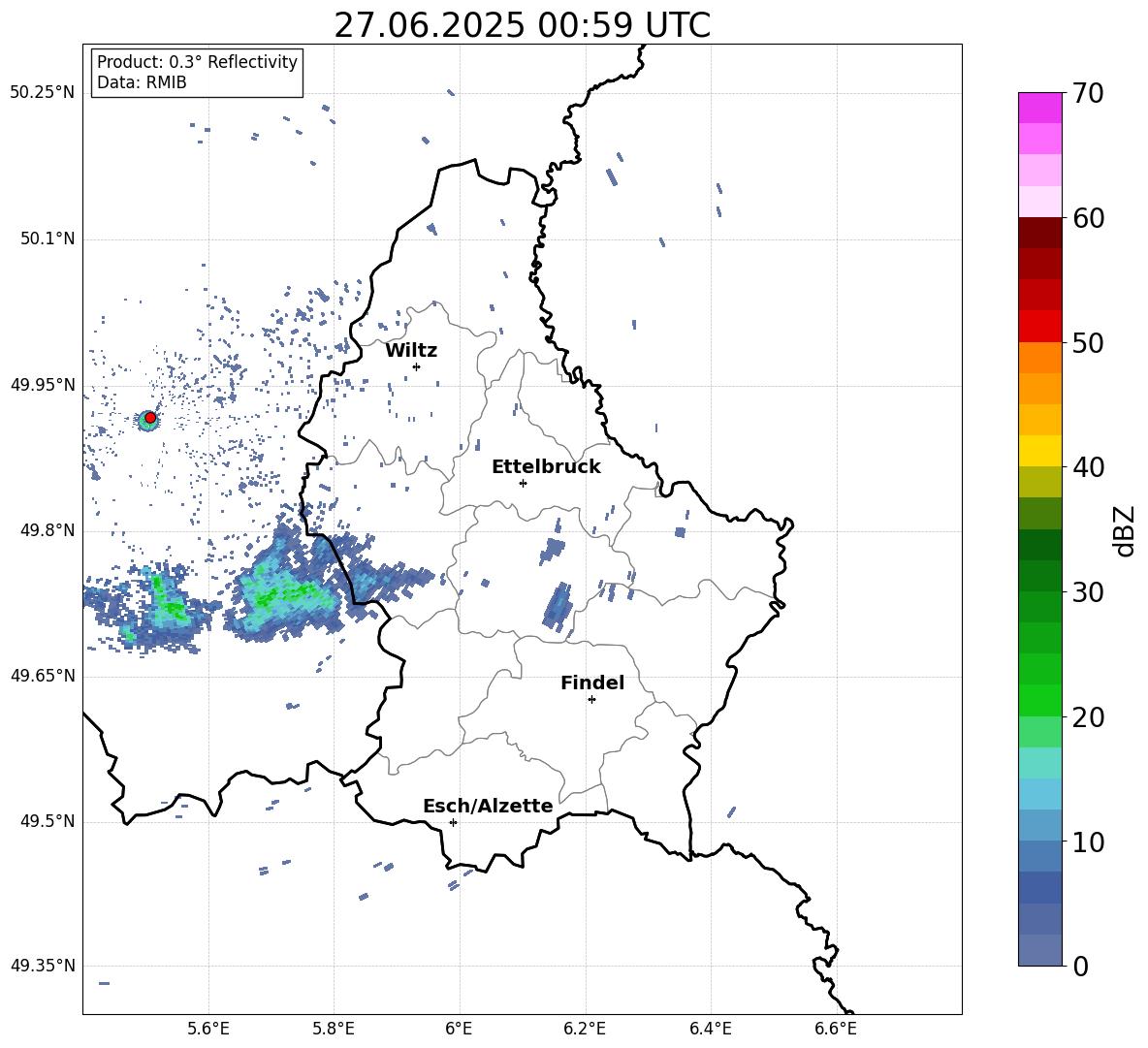
Task: Click the Data: RMIB text
Action: (142, 82)
